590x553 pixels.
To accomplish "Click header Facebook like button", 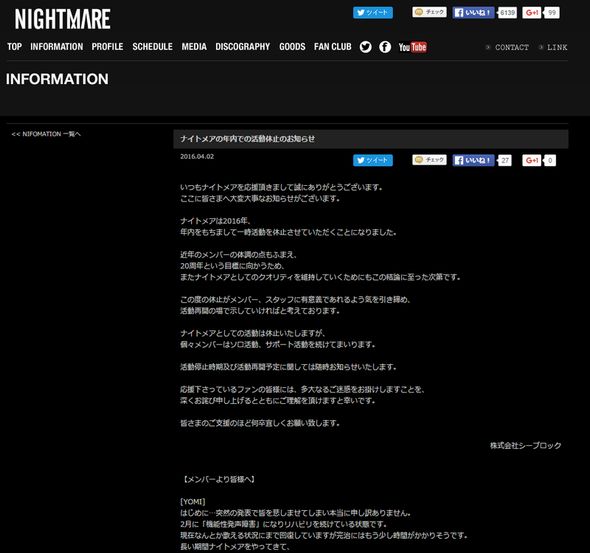I will click(x=473, y=12).
